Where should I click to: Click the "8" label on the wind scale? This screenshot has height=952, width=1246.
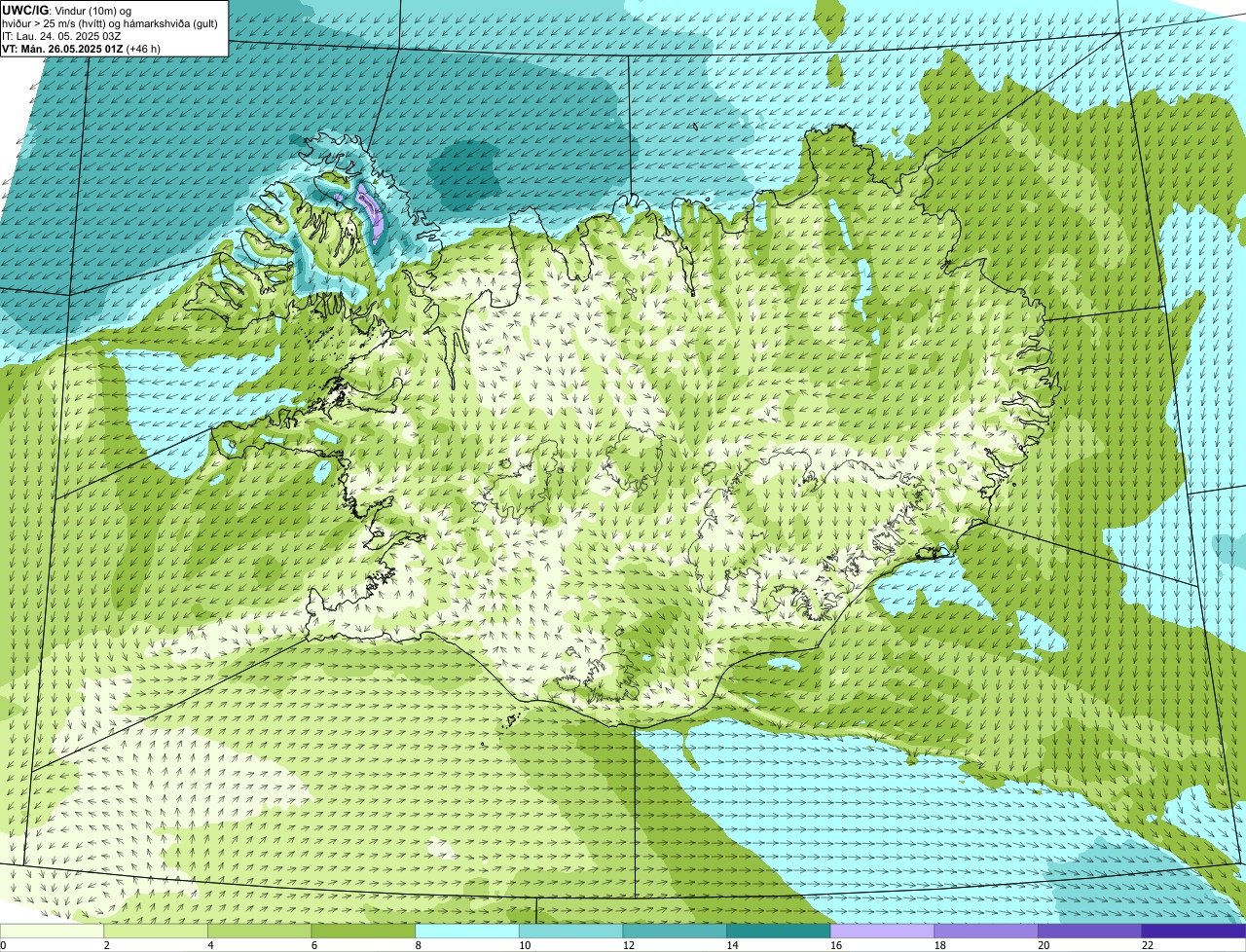(x=418, y=945)
